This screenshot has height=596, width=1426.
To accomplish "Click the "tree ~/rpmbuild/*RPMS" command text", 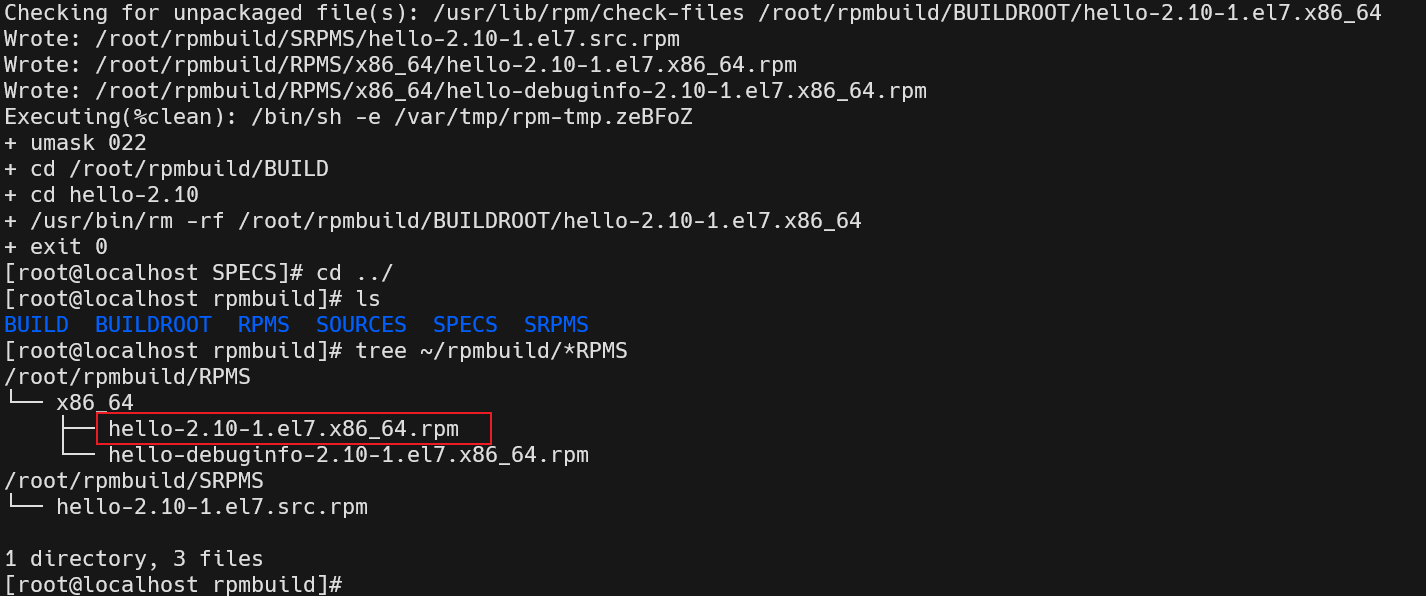I will tap(491, 351).
